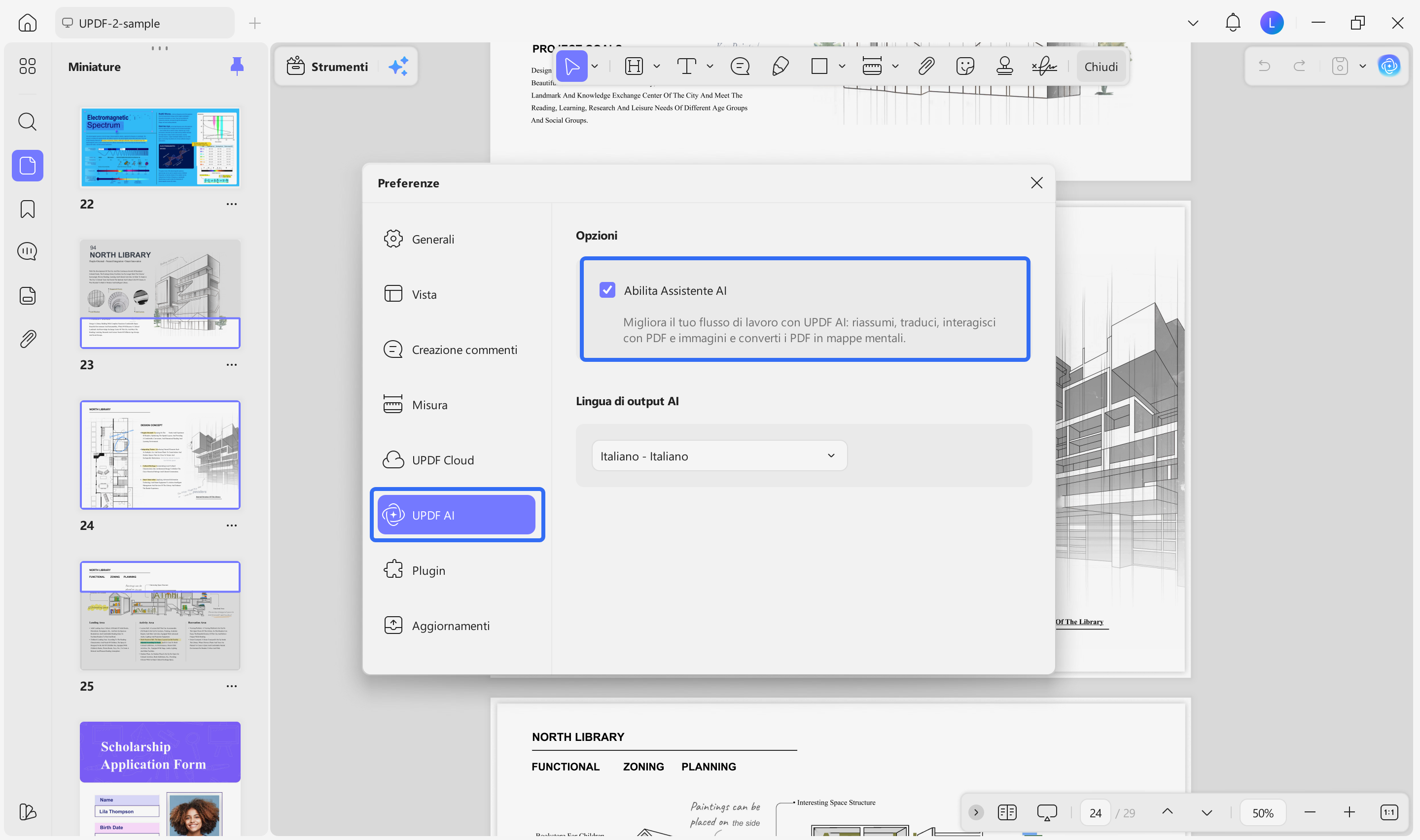Viewport: 1420px width, 840px height.
Task: Select the pencil drawing tool
Action: pyautogui.click(x=781, y=66)
